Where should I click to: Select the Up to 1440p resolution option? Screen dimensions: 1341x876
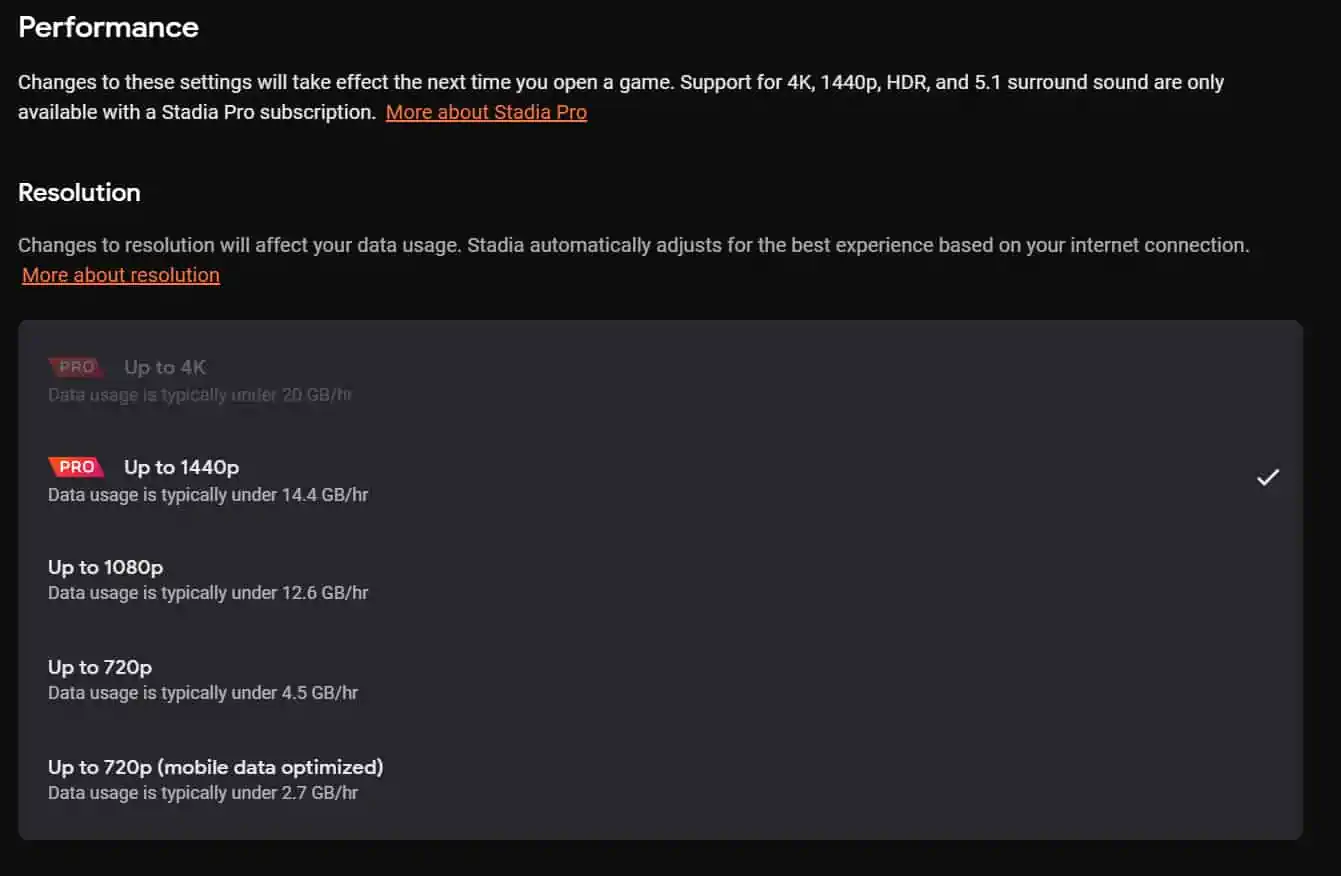[x=660, y=480]
